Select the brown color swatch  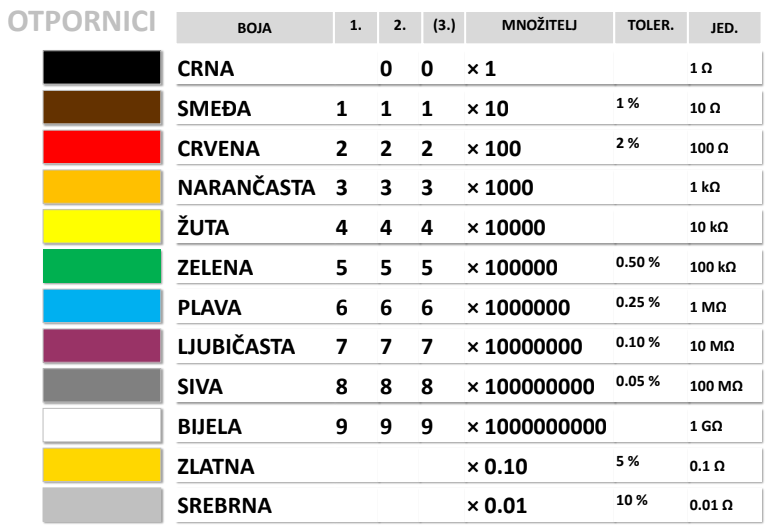[x=101, y=107]
